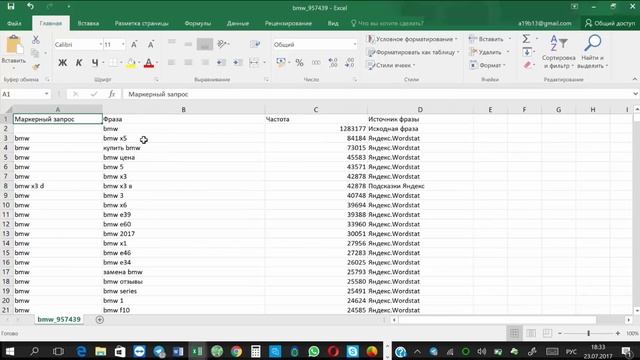Viewport: 640px width, 360px height.
Task: Select cell with value 1283177
Action: click(x=316, y=129)
